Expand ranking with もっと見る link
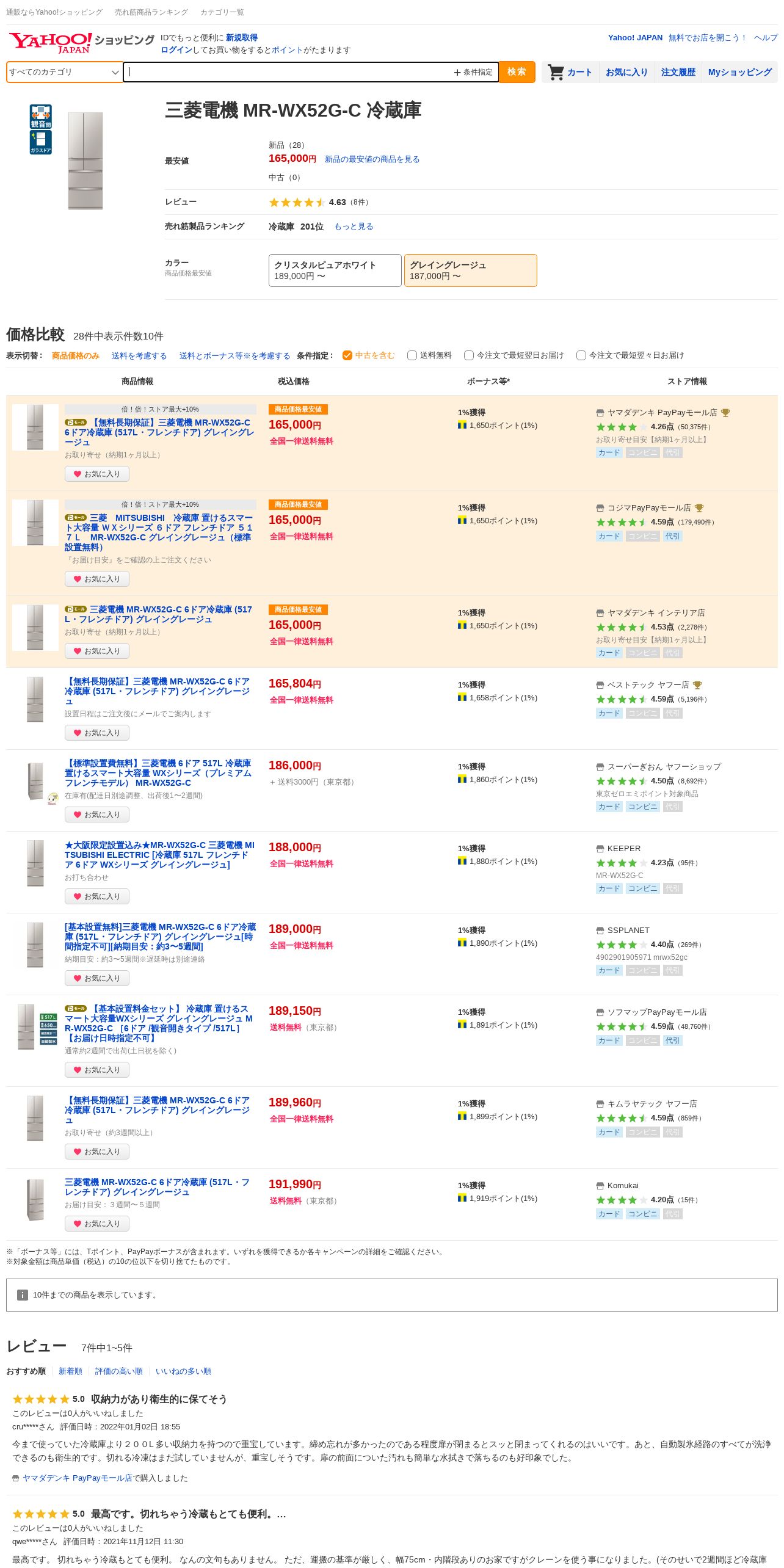 (354, 227)
